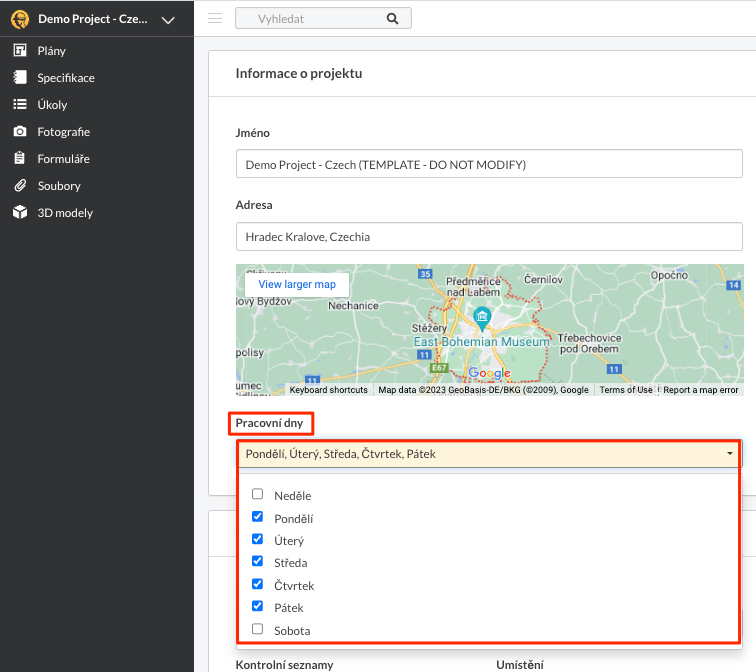Uncheck the Středa checkbox

pos(258,562)
